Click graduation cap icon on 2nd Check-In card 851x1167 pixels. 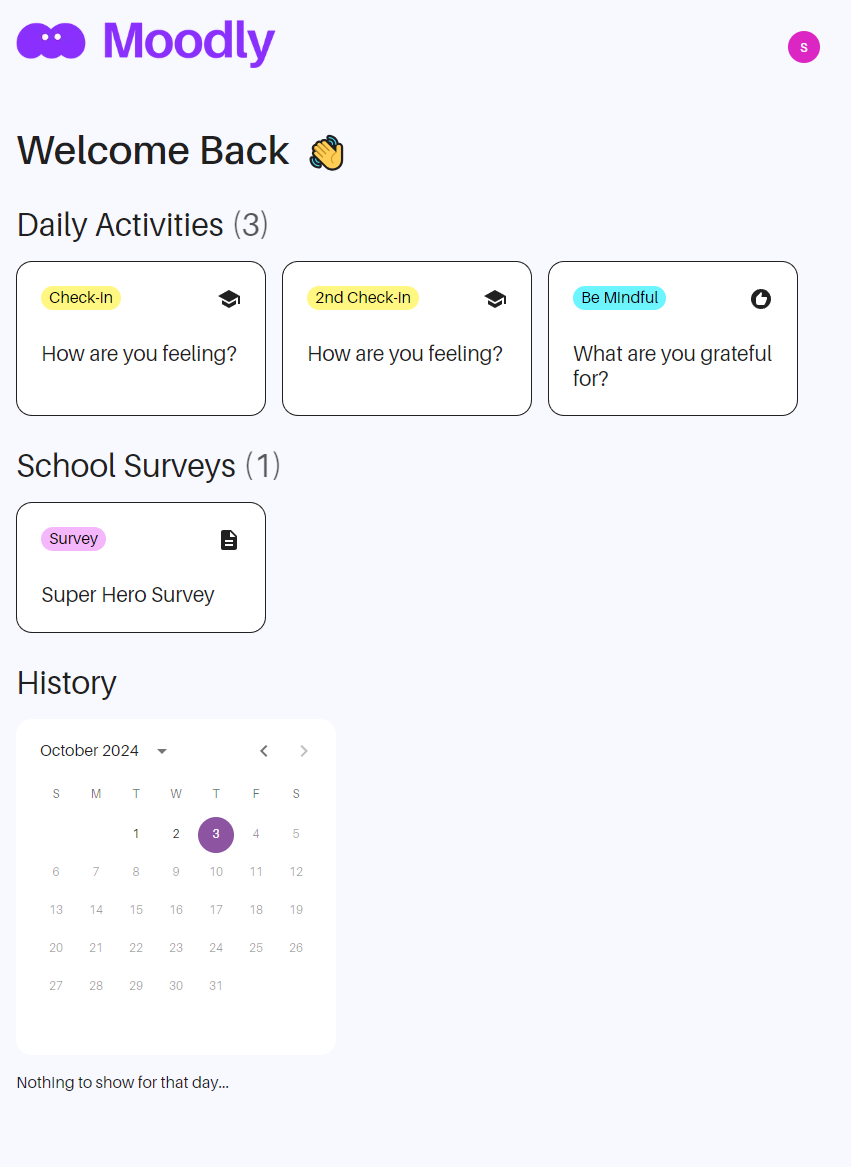pos(495,299)
